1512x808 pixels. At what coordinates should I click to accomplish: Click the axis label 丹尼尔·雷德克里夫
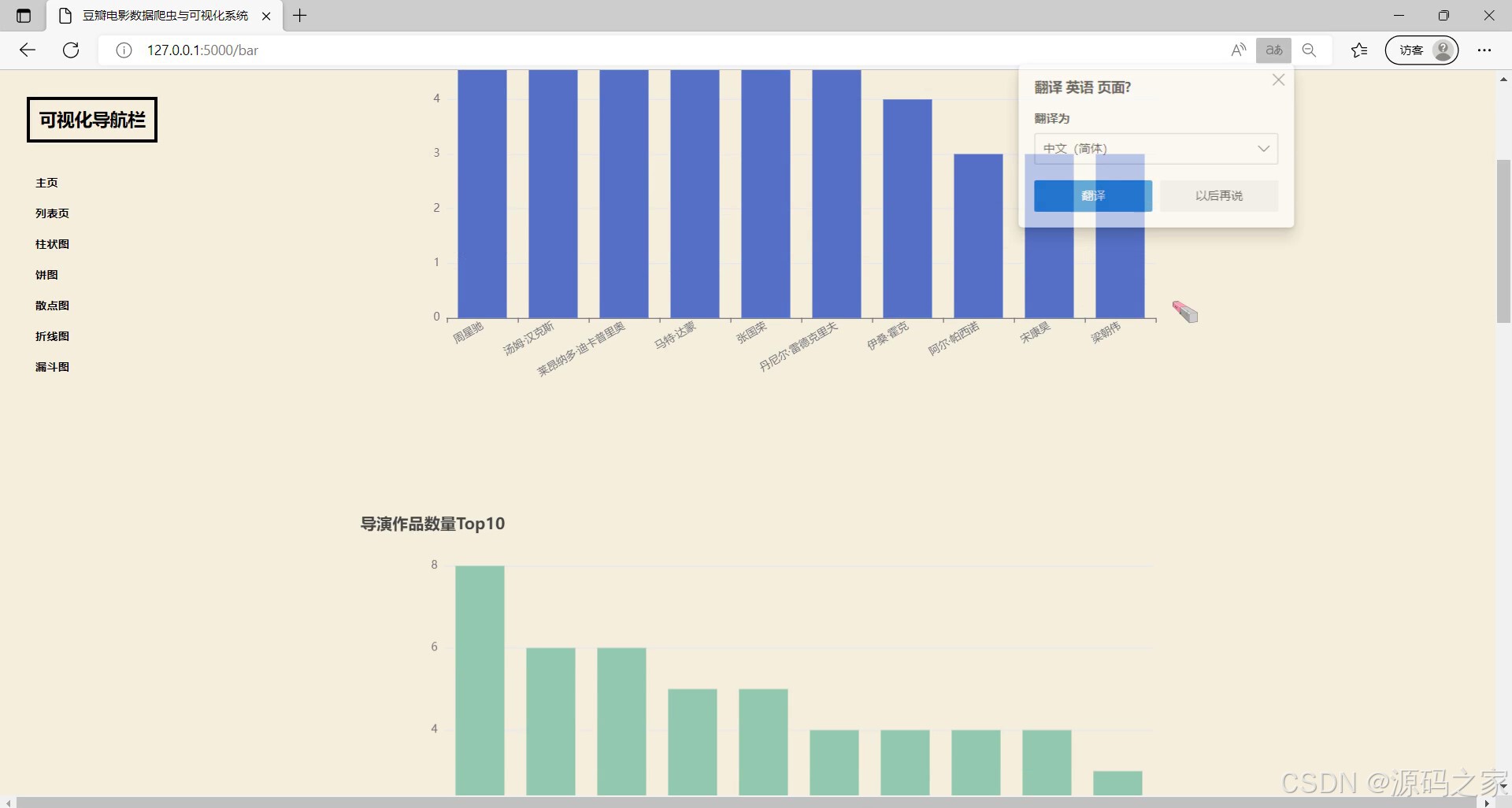click(x=799, y=347)
